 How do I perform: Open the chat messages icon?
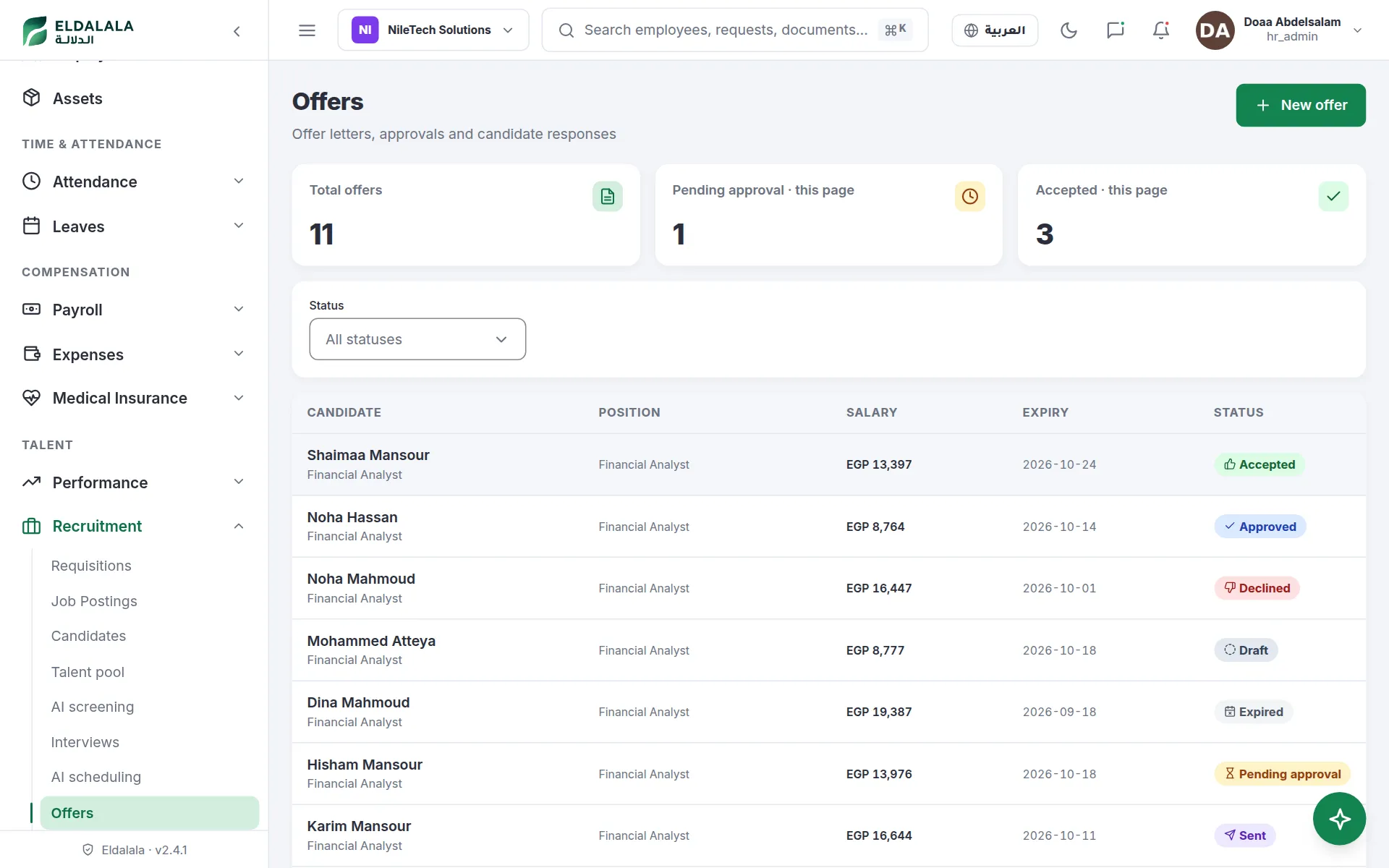[x=1115, y=30]
